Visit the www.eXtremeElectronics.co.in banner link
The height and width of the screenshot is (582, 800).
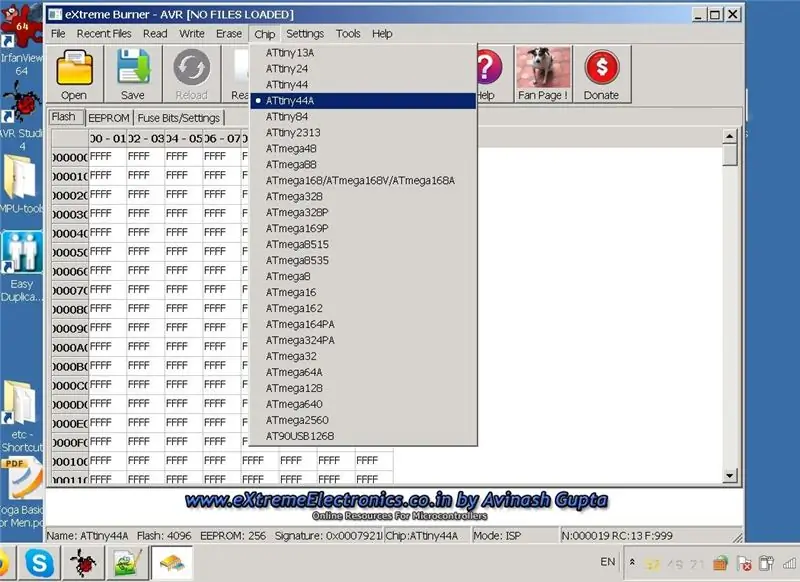click(x=396, y=501)
